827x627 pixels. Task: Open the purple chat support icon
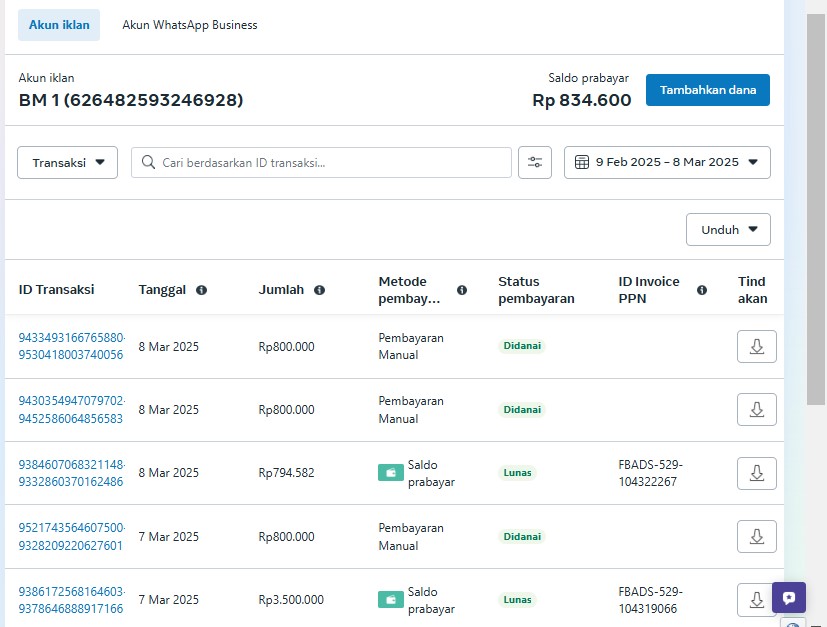coord(789,598)
